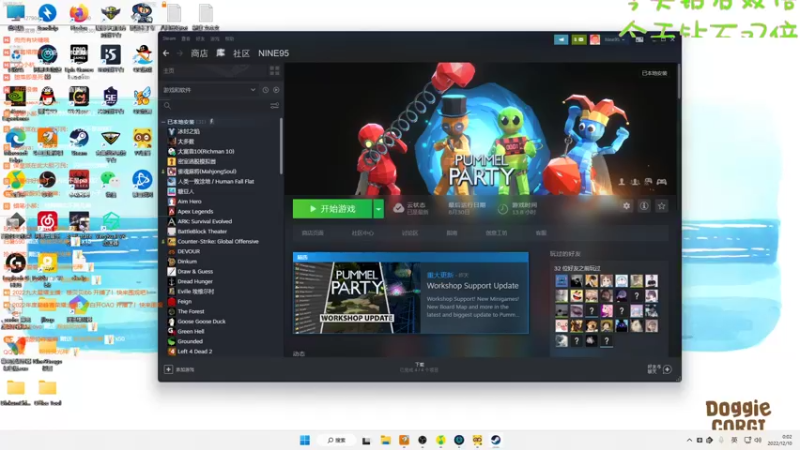Open friends and chat icon at bottom right
The image size is (800, 450).
[667, 369]
